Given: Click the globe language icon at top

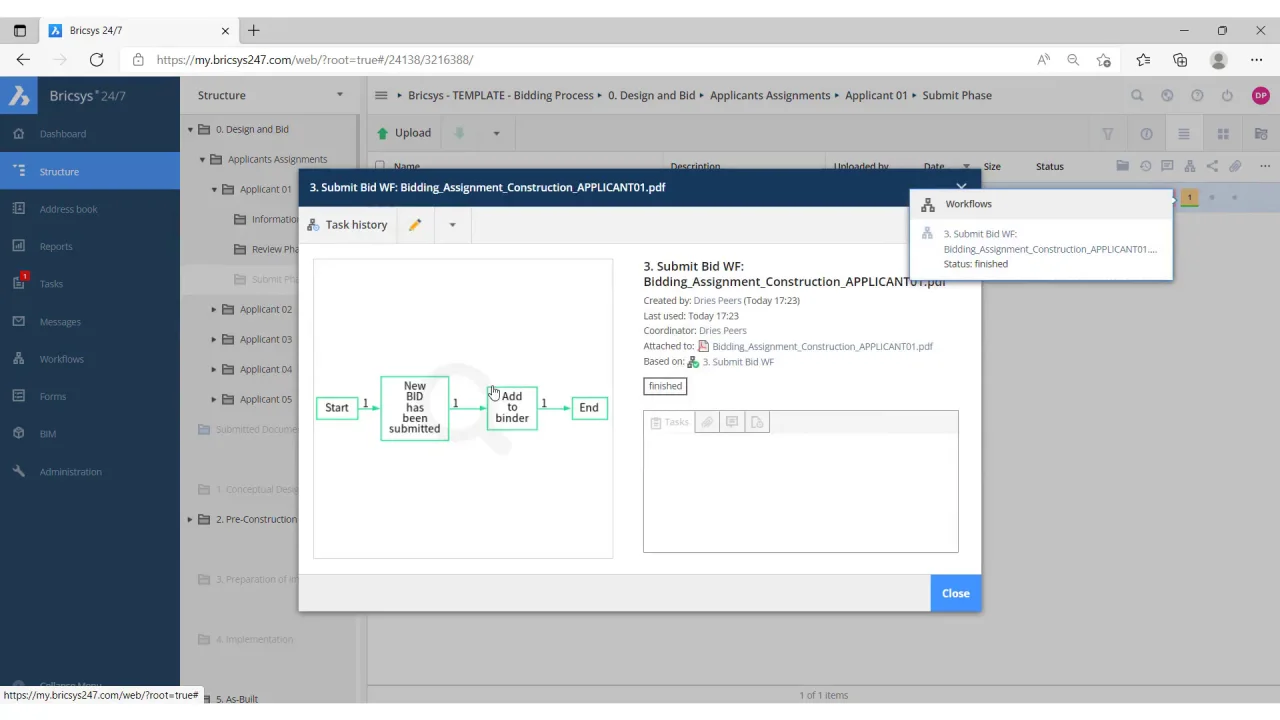Looking at the screenshot, I should [1167, 96].
